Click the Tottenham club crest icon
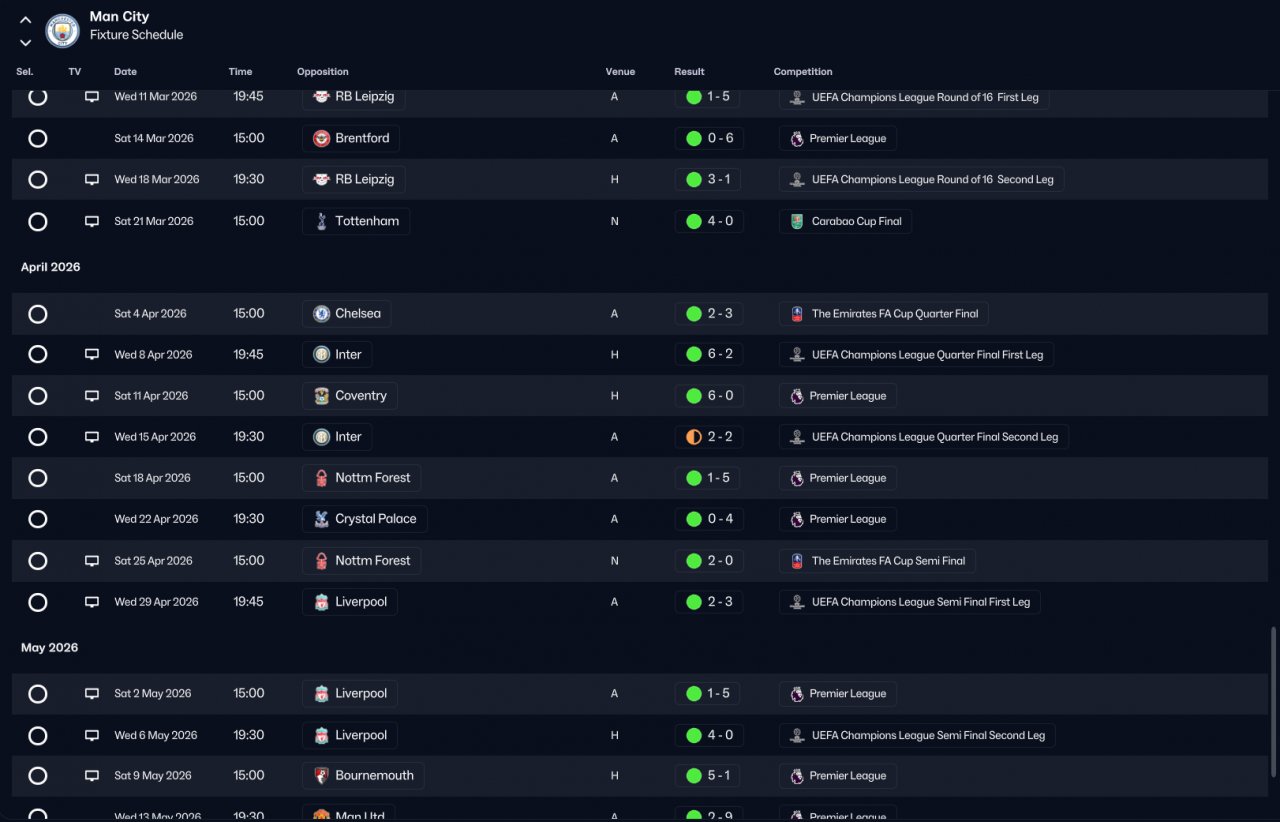This screenshot has height=822, width=1280. pyautogui.click(x=321, y=221)
